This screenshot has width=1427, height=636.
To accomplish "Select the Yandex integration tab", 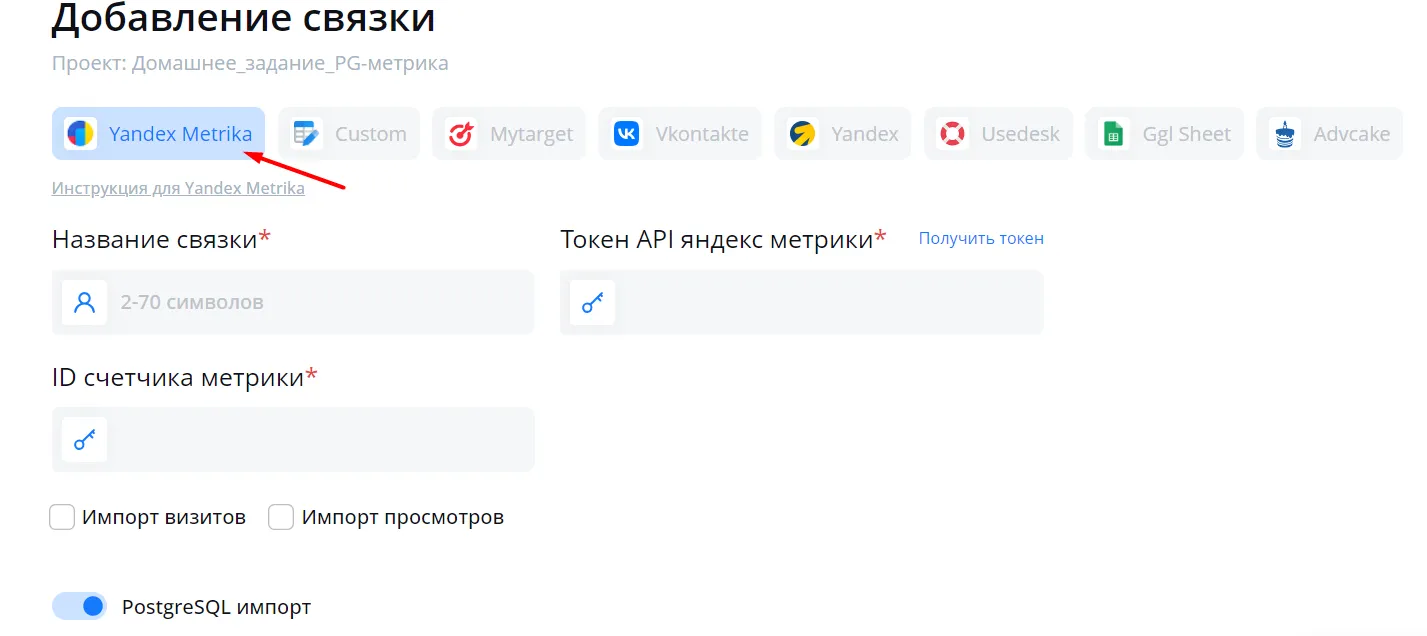I will tap(843, 133).
